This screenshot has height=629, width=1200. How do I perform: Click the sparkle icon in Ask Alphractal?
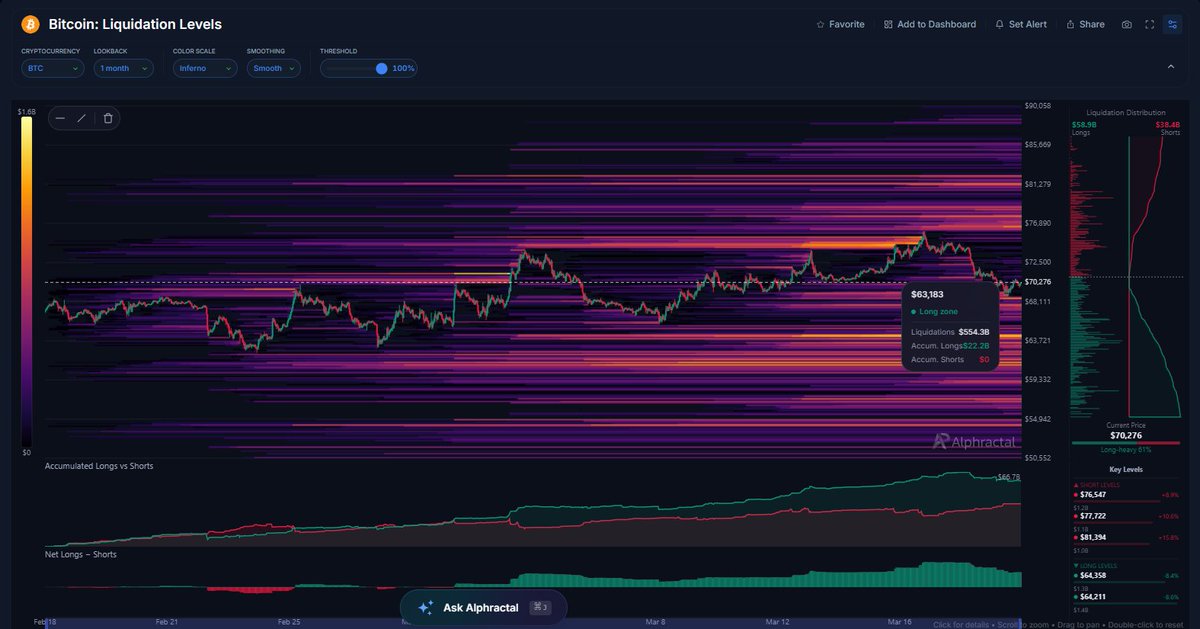click(x=425, y=607)
